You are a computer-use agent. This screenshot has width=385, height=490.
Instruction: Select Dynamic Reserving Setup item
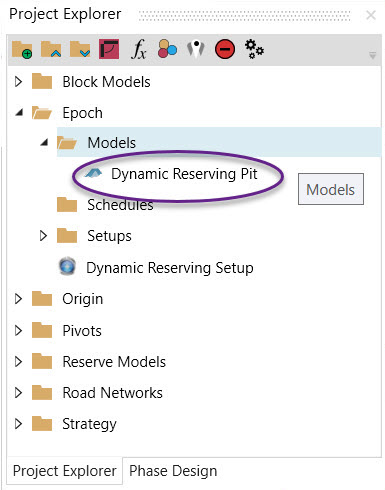point(170,268)
